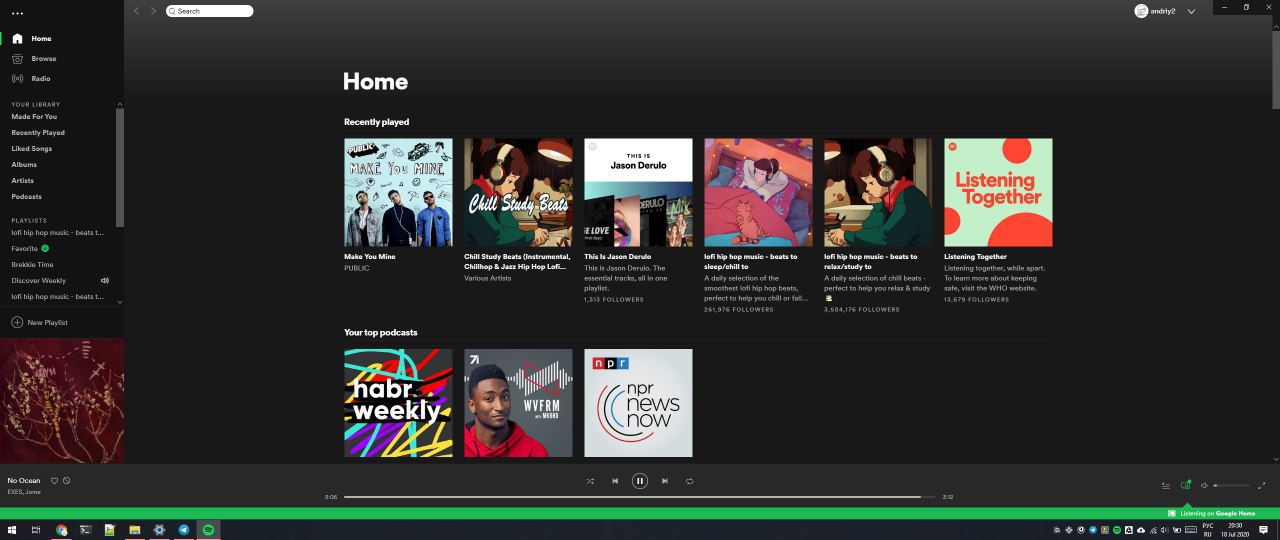Enter full screen mode

tap(1262, 485)
